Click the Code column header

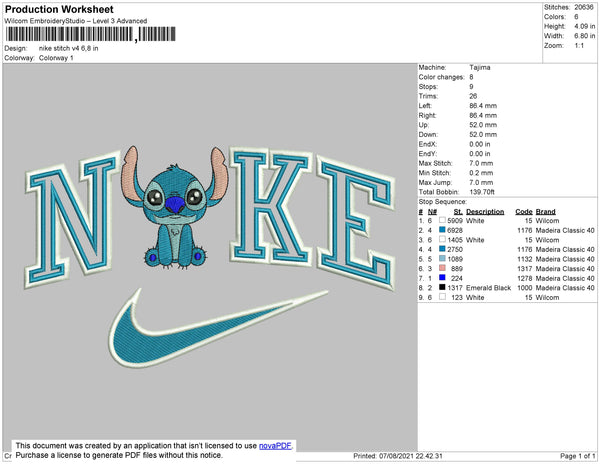pos(523,212)
